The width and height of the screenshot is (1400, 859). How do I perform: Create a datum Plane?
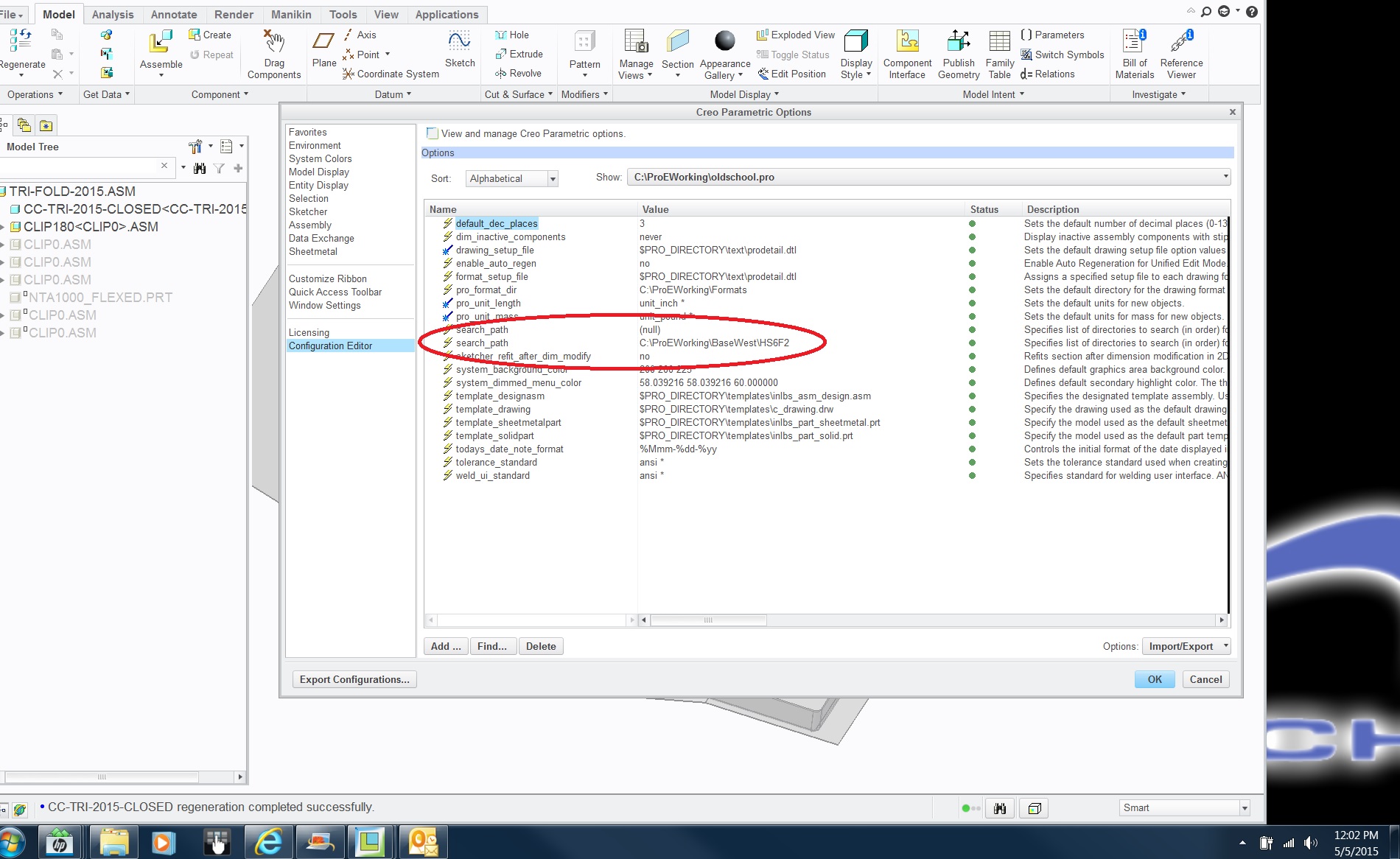coord(324,49)
